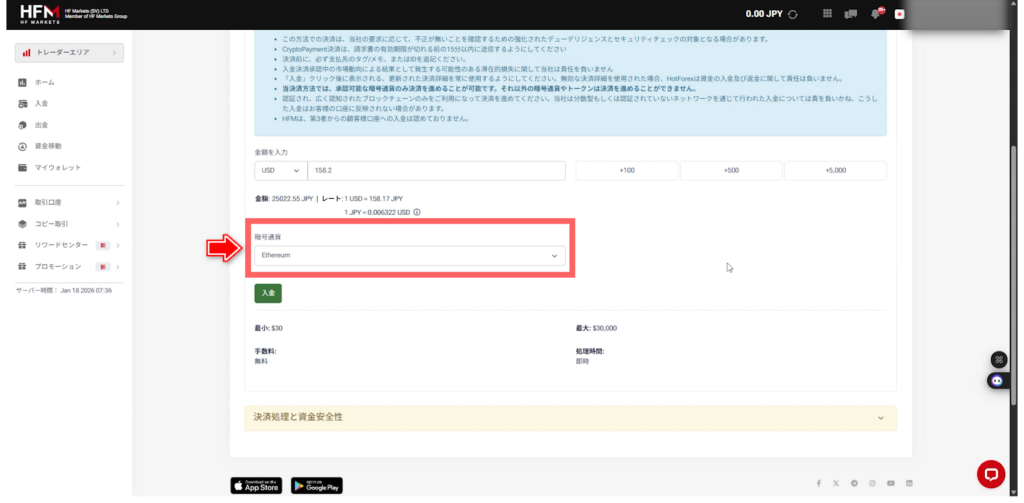Open the YouTube footer link
Viewport: 1024px width, 503px height.
coord(890,484)
